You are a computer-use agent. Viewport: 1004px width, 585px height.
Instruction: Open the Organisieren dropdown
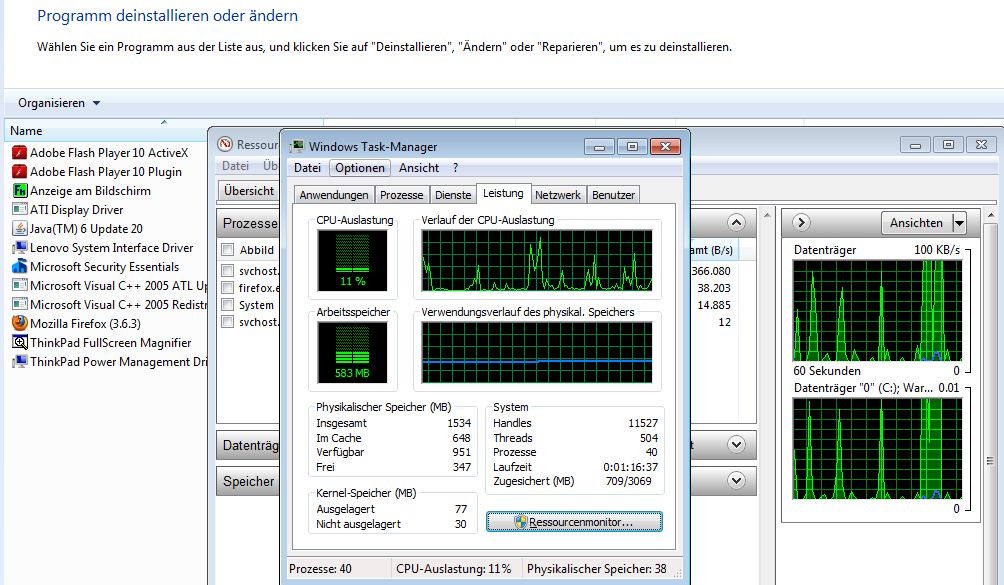pos(59,103)
